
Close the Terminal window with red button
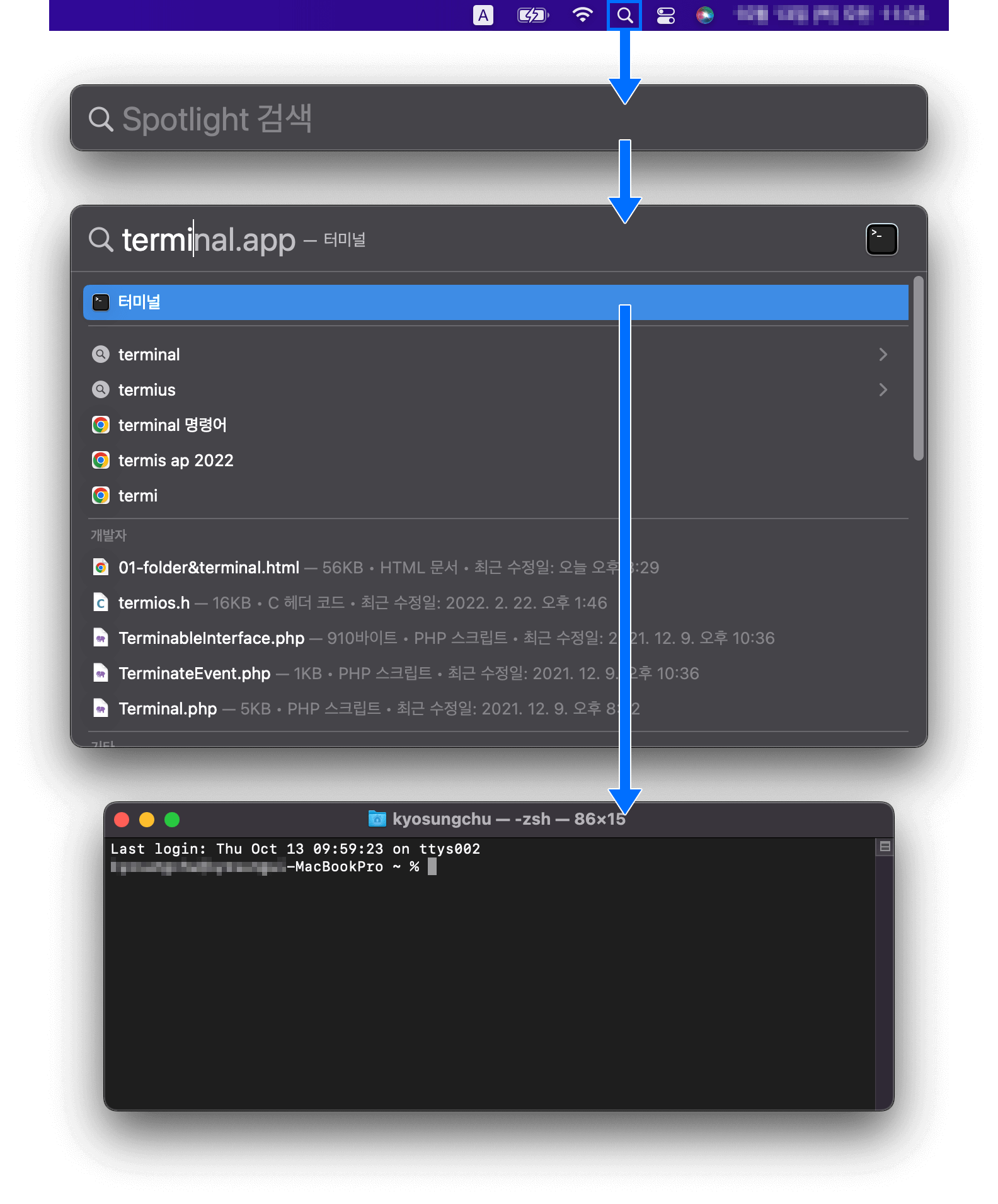[122, 820]
